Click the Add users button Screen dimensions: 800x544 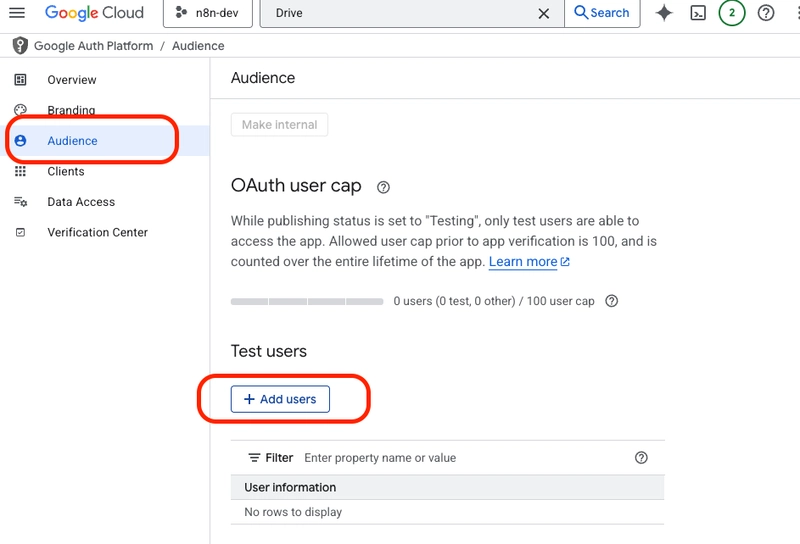click(280, 399)
